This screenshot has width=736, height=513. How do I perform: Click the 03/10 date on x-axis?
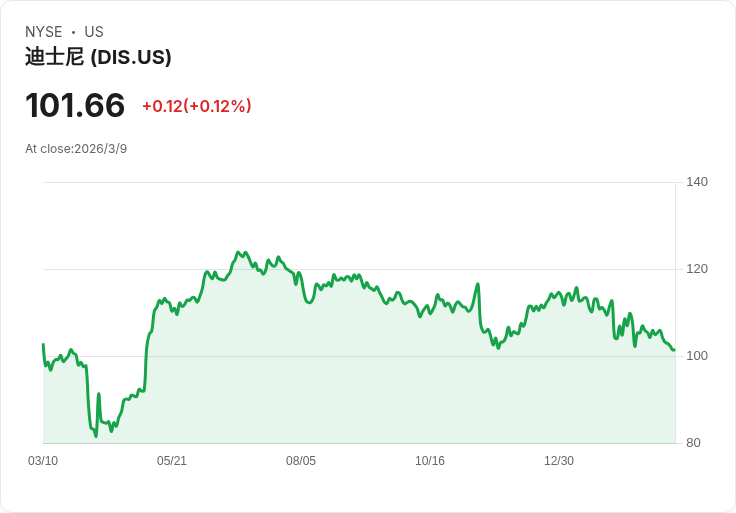pyautogui.click(x=43, y=461)
